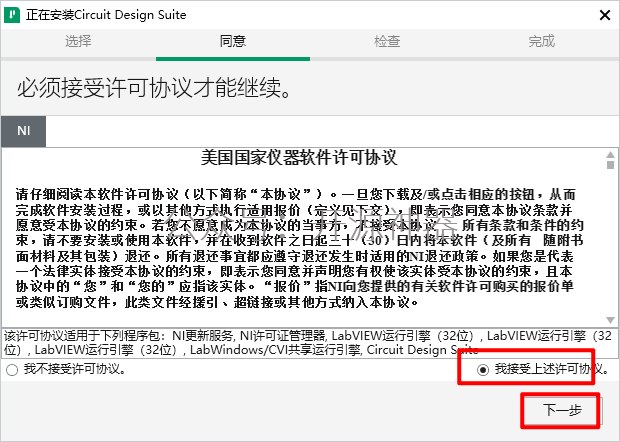This screenshot has width=620, height=442.
Task: Go to the 检查 step tab
Action: (x=387, y=41)
